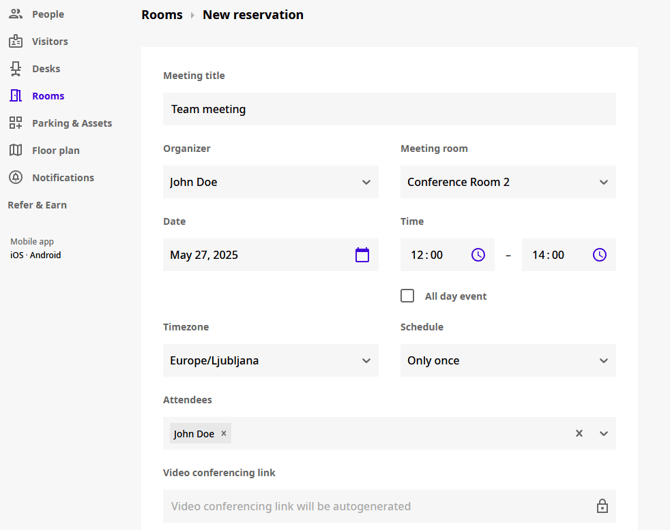The height and width of the screenshot is (530, 670).
Task: Open the Organizer dropdown
Action: click(x=270, y=182)
